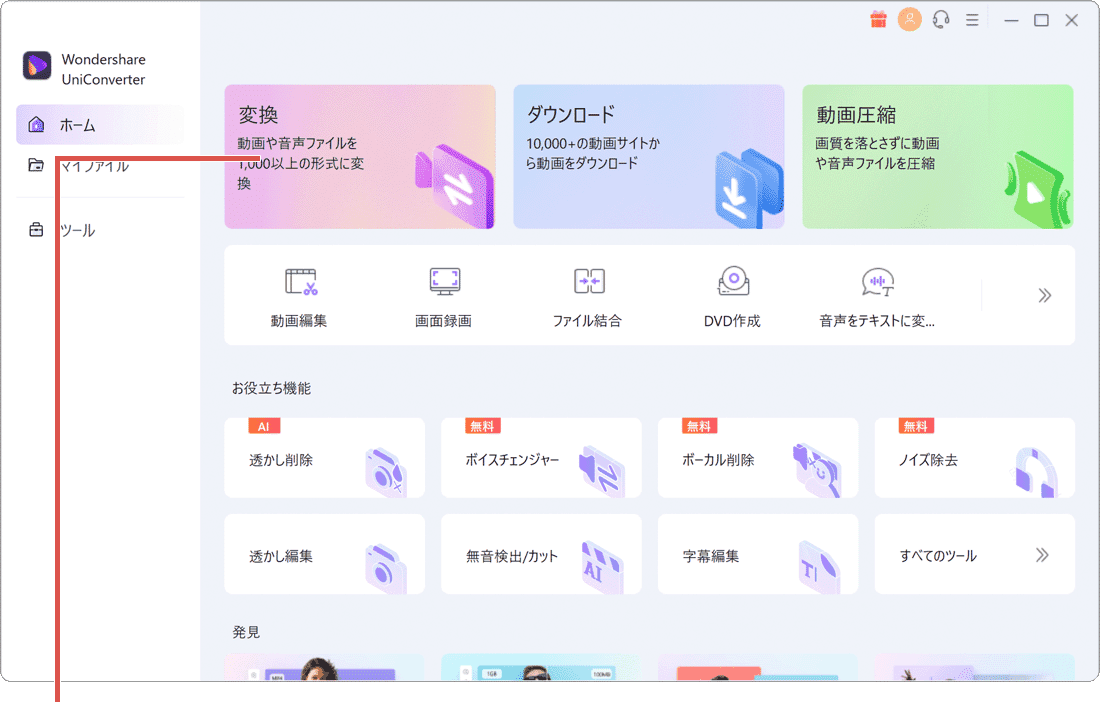The width and height of the screenshot is (1100, 702).
Task: Open the hamburger menu icon
Action: [x=972, y=19]
